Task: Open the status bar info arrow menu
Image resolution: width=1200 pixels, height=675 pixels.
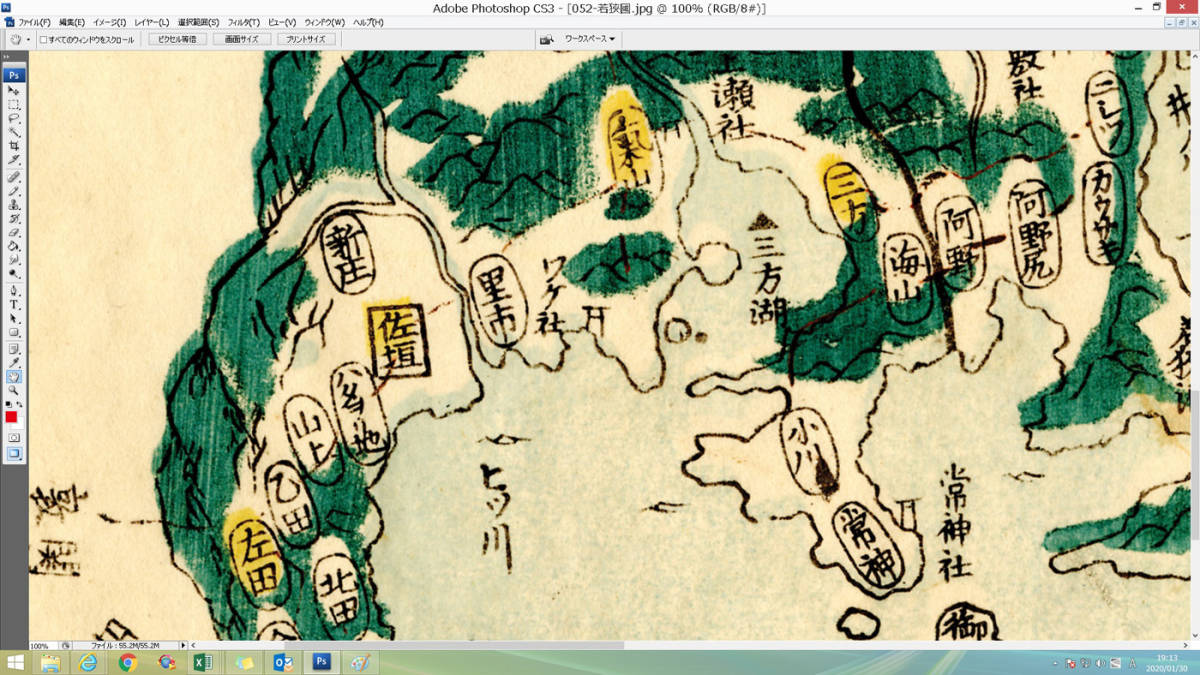Action: pyautogui.click(x=184, y=646)
